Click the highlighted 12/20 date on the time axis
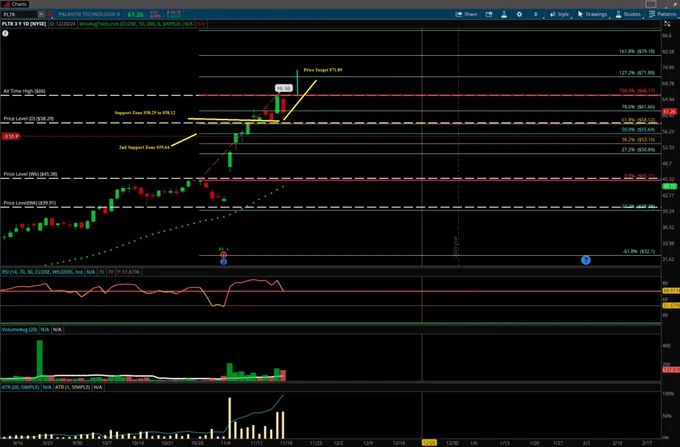The width and height of the screenshot is (680, 447). pos(429,443)
